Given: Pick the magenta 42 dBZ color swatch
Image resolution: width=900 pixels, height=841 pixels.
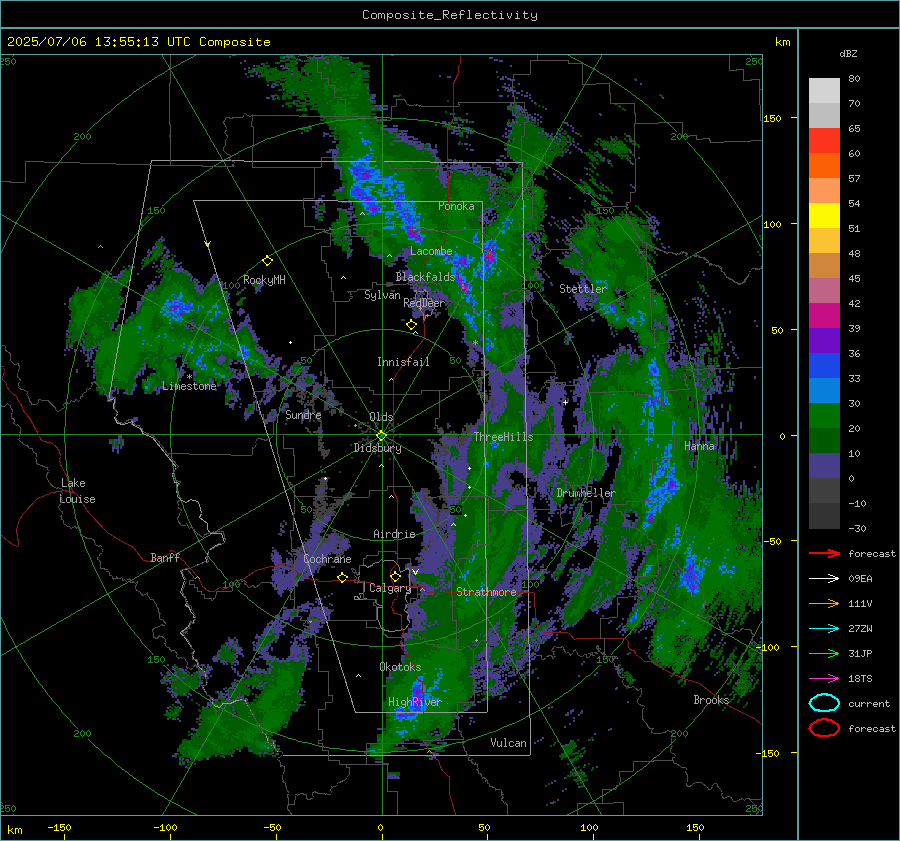Looking at the screenshot, I should (824, 316).
